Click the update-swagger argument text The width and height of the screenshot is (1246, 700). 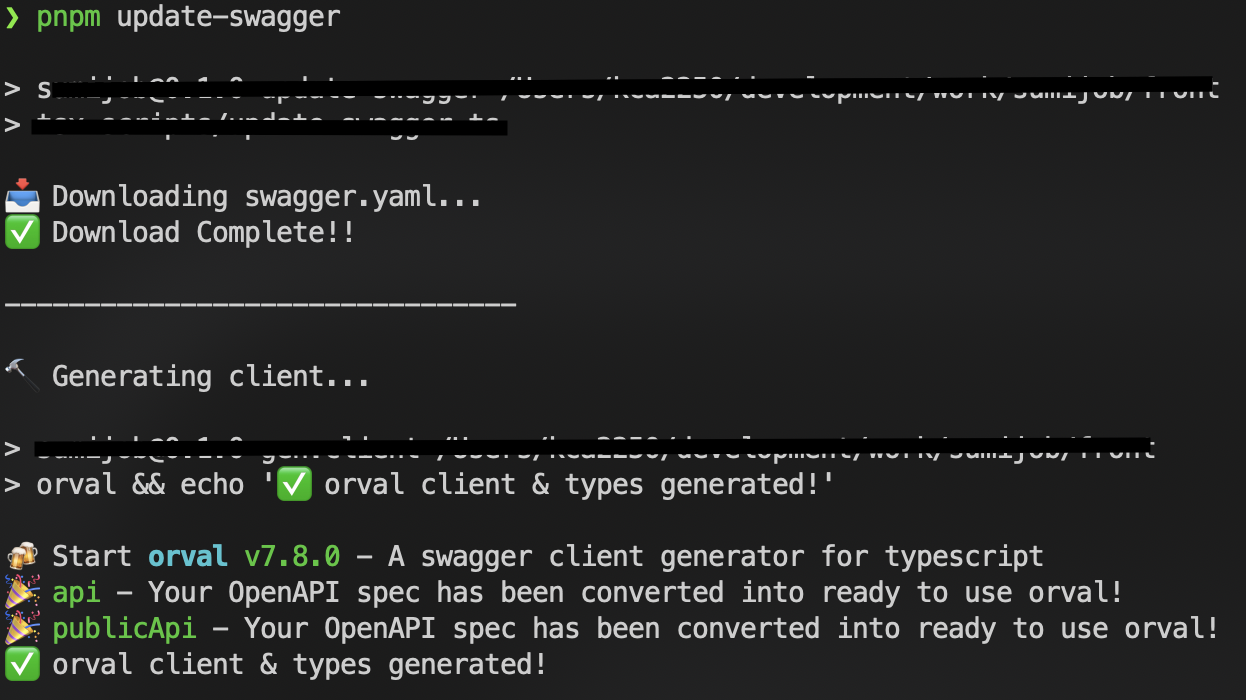pyautogui.click(x=228, y=17)
